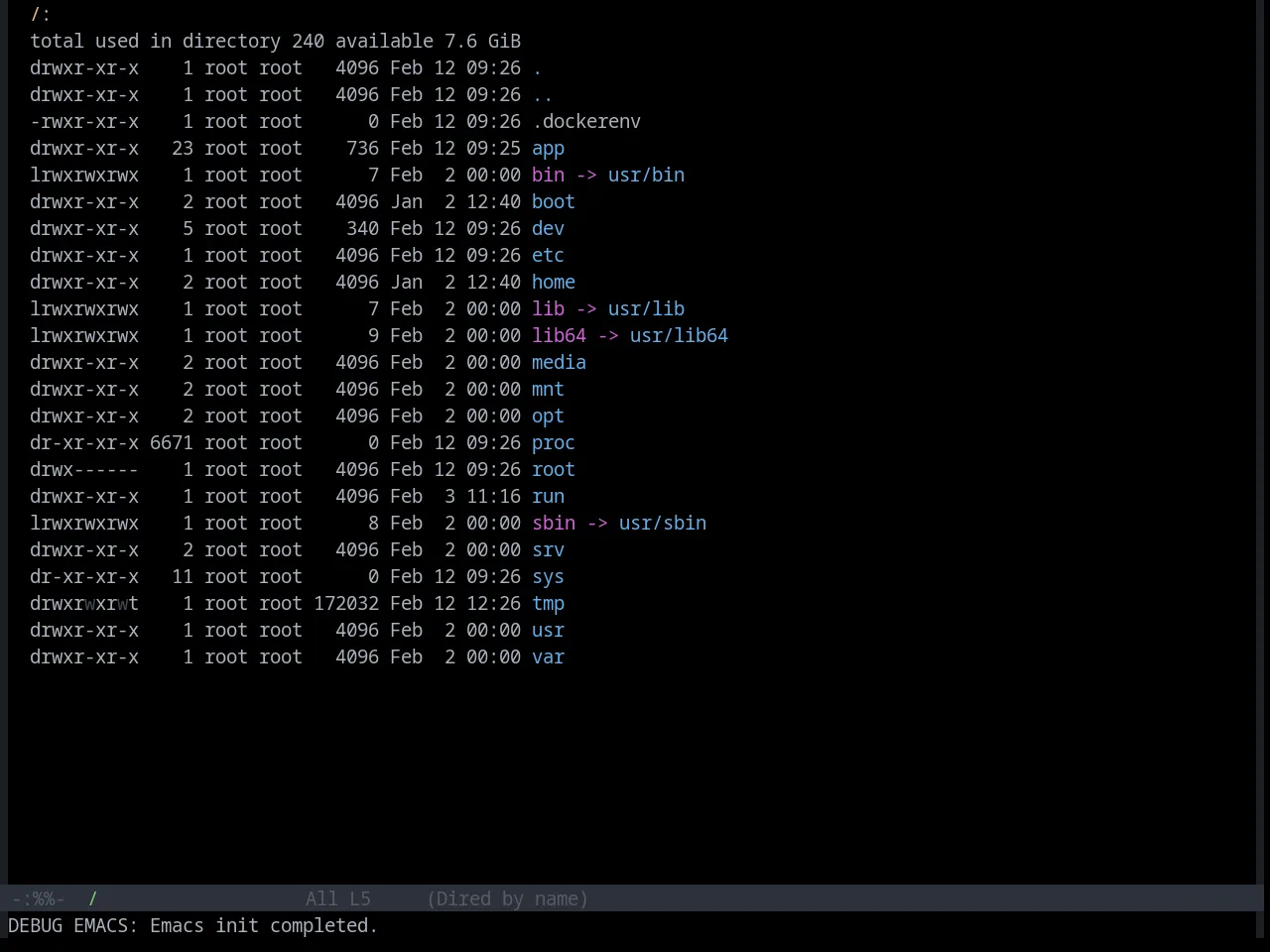Click the proc link count 6671
This screenshot has height=952, width=1270.
click(x=172, y=442)
